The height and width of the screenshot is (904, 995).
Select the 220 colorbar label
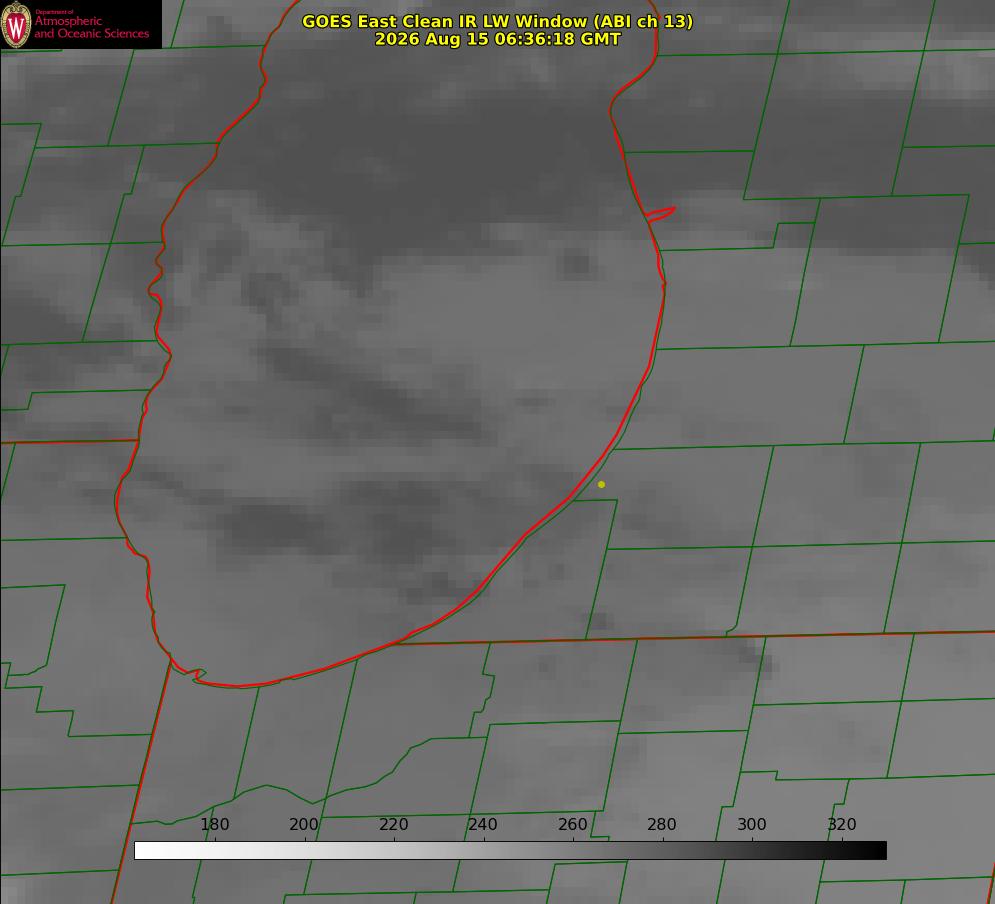[x=393, y=824]
